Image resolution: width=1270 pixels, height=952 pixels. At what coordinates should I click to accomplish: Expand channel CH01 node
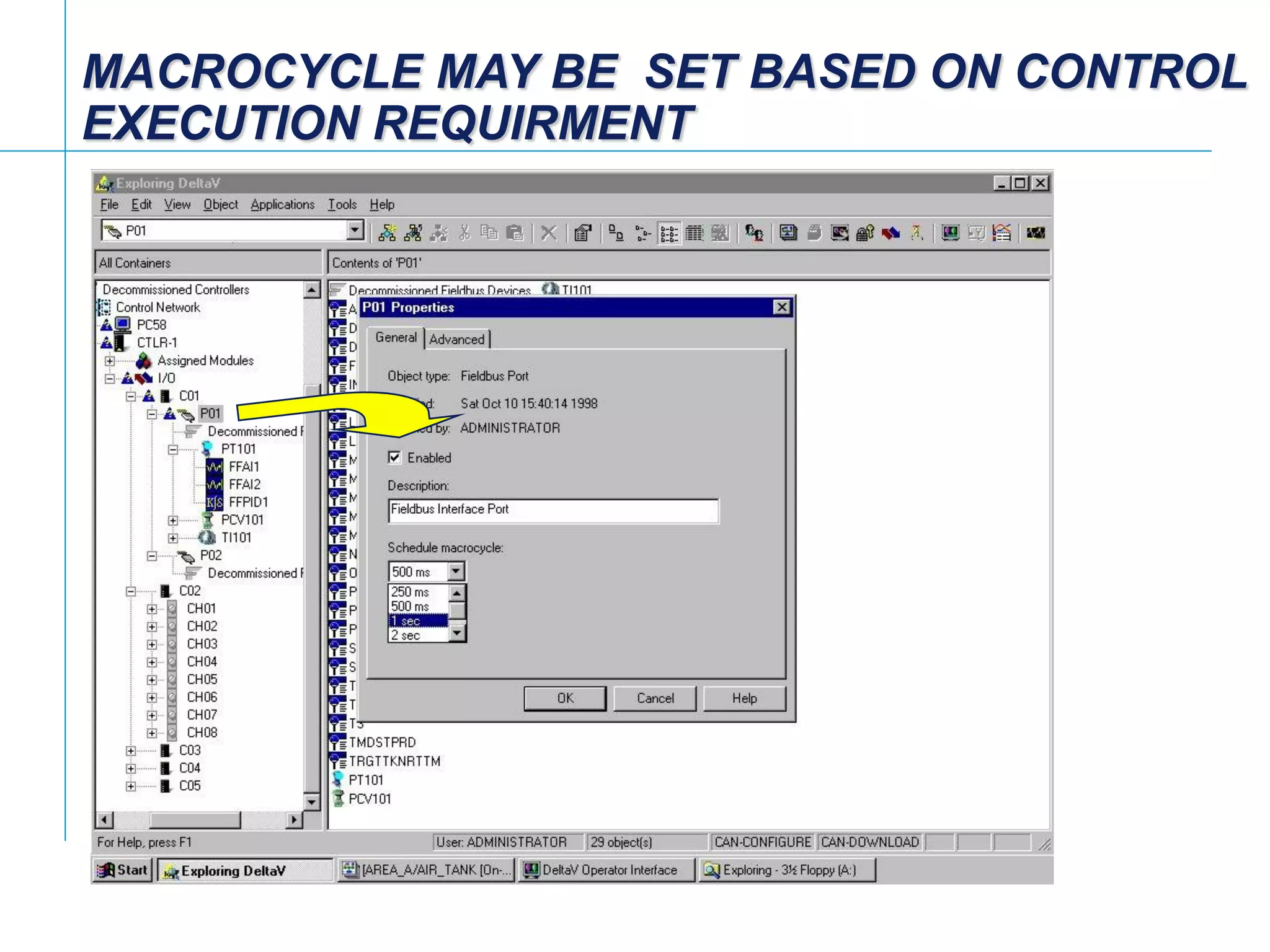(152, 609)
